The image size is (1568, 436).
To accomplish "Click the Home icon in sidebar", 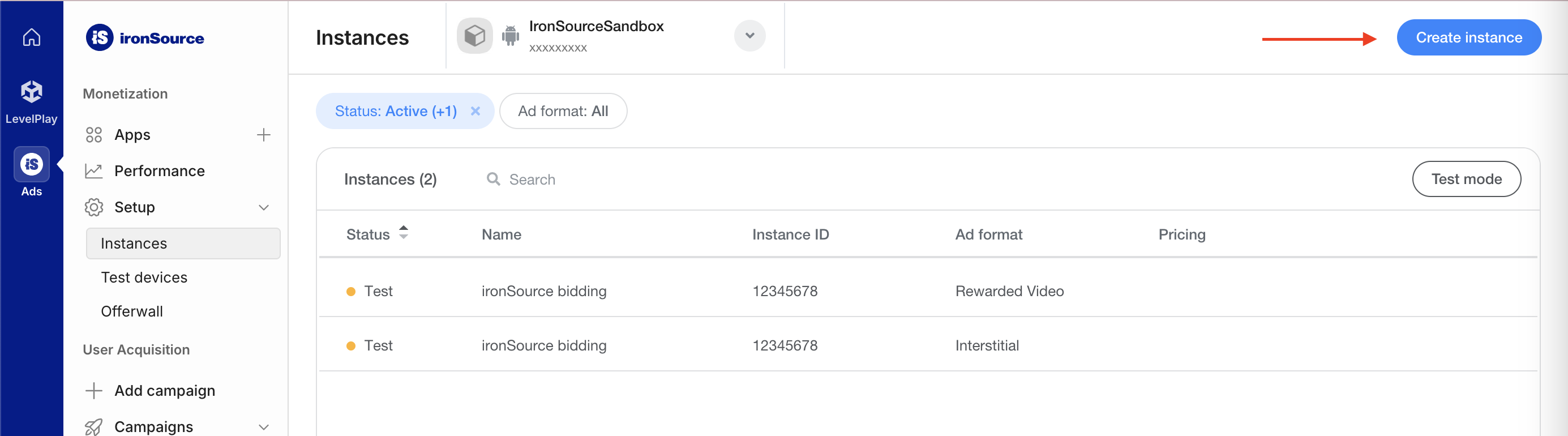I will (32, 38).
